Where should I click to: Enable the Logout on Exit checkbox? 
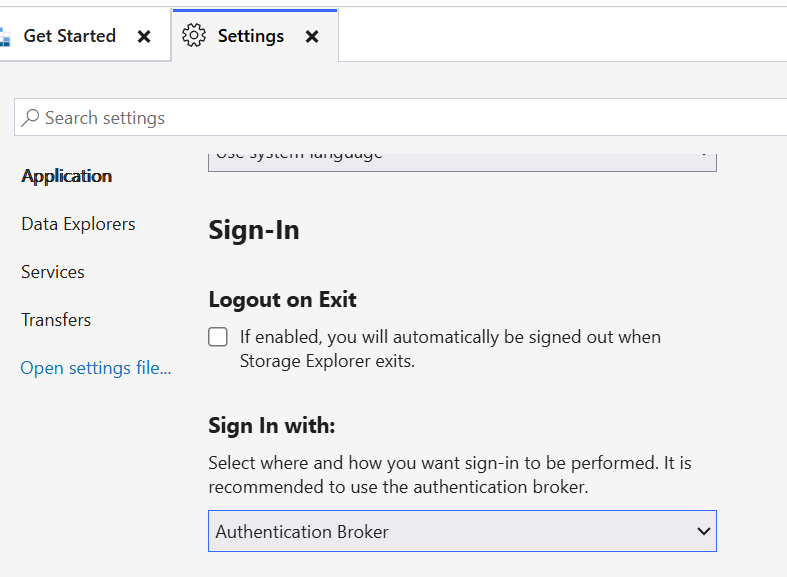click(x=218, y=337)
